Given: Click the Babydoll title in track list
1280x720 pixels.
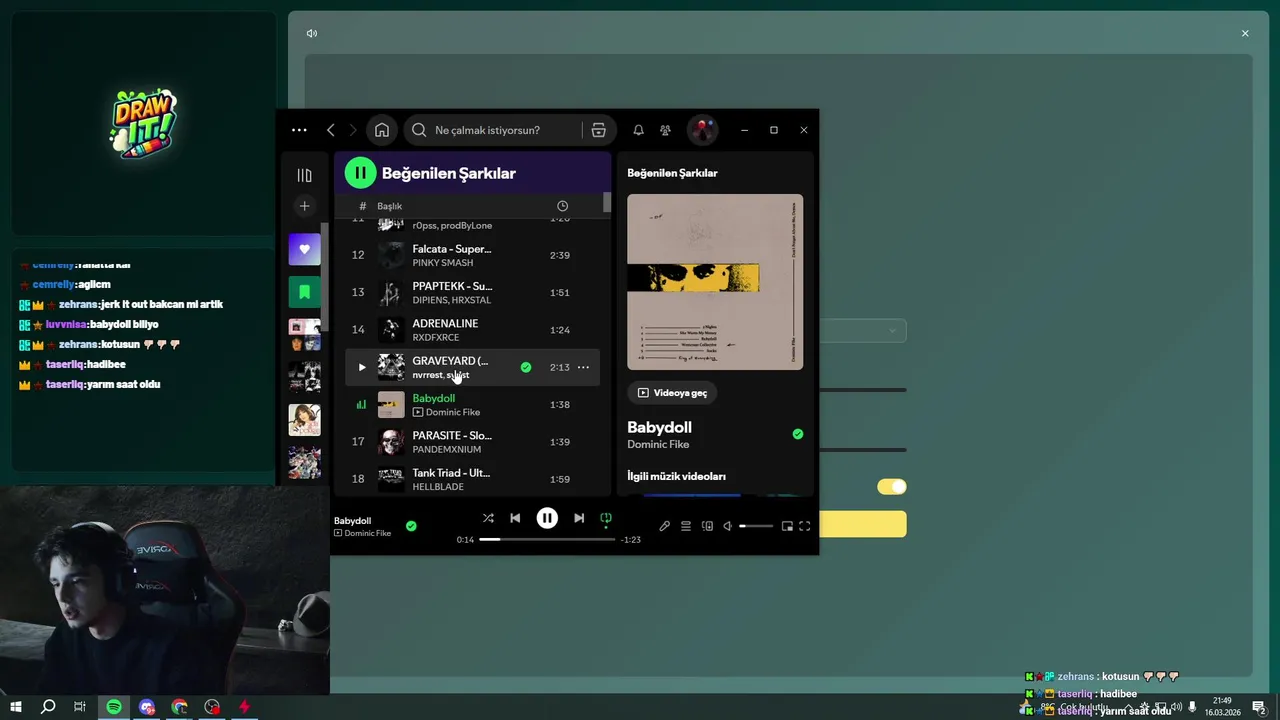Looking at the screenshot, I should point(434,398).
